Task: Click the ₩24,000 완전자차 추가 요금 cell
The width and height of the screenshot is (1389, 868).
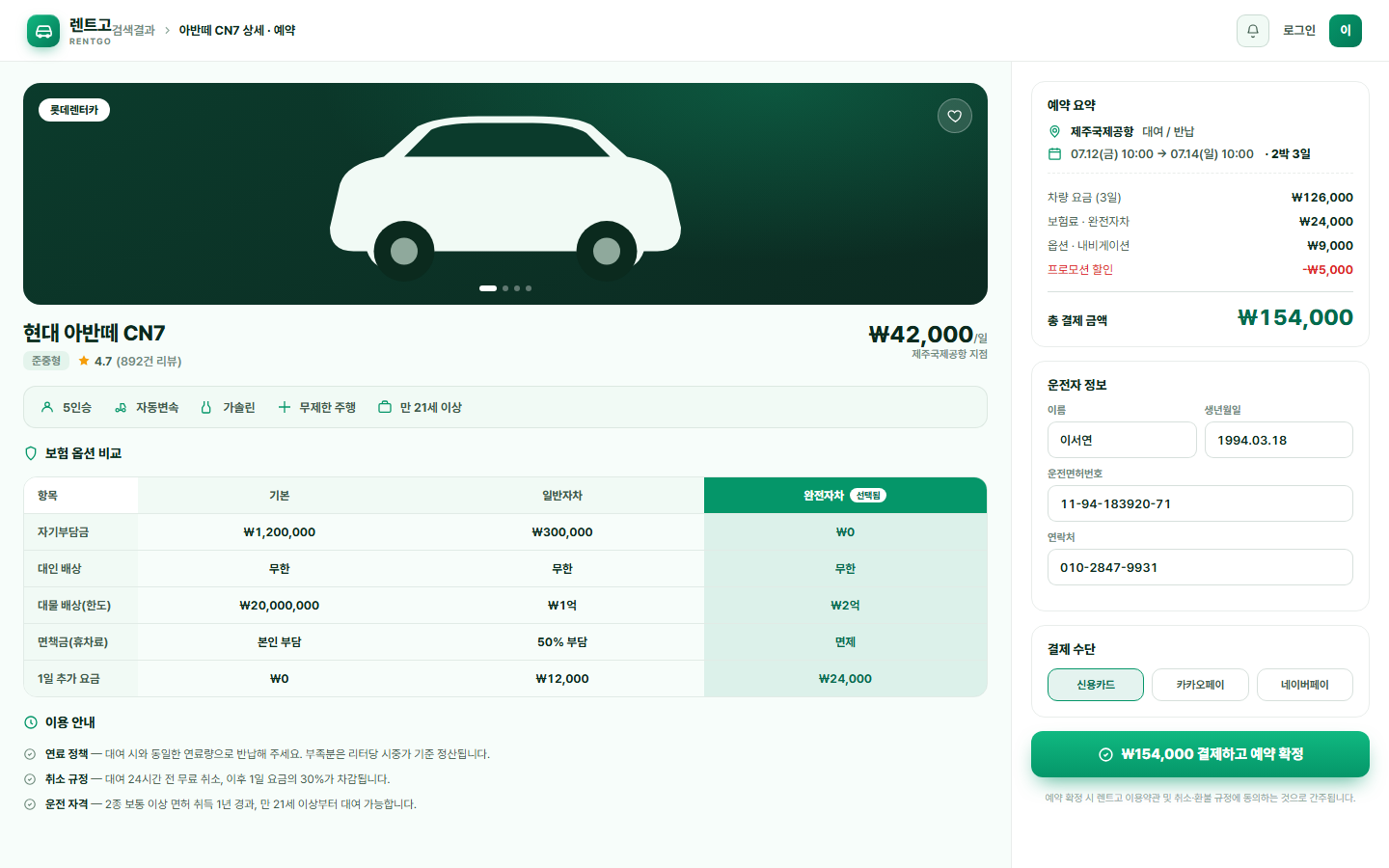Action: pyautogui.click(x=845, y=679)
